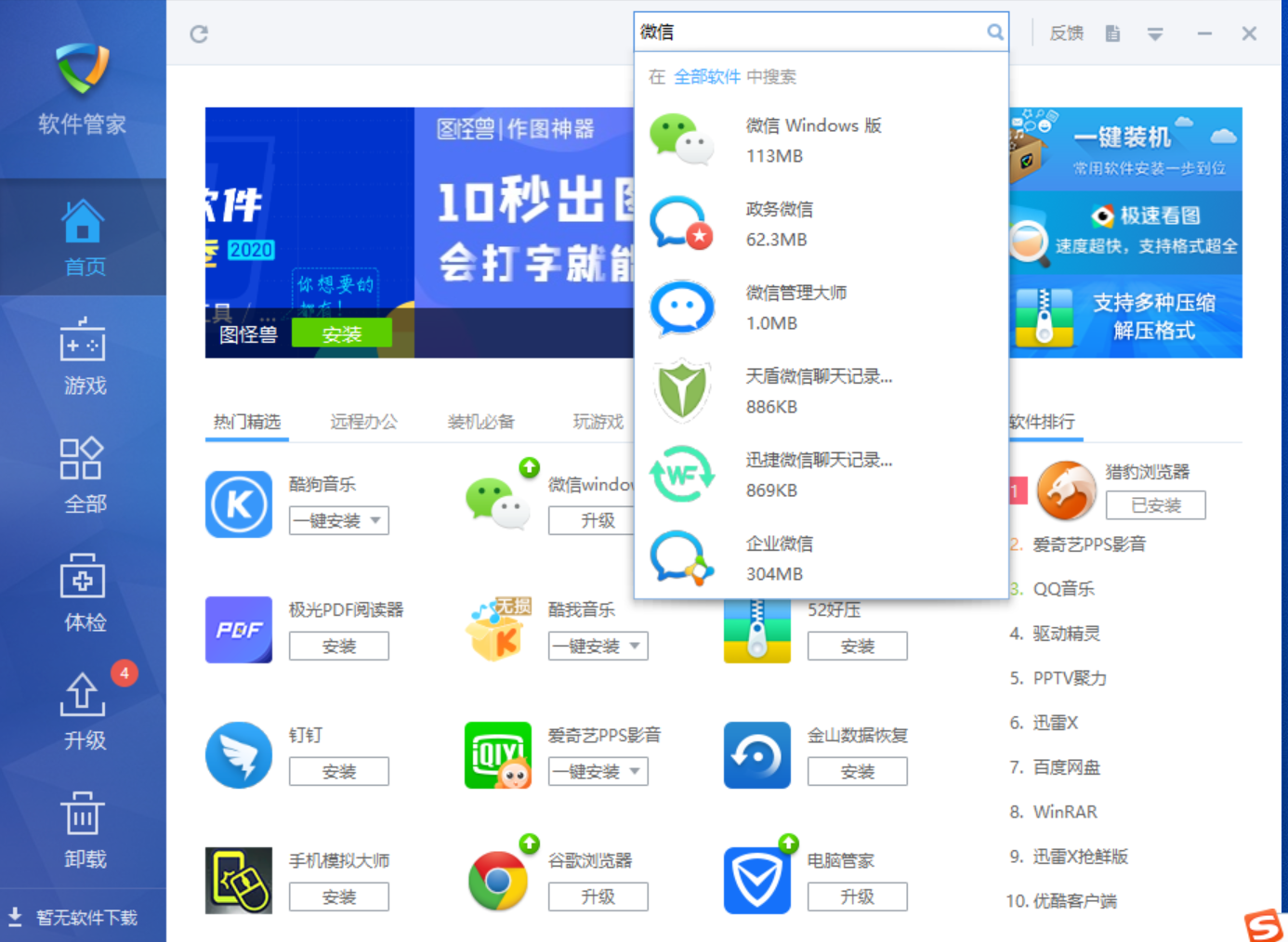The width and height of the screenshot is (1288, 942).
Task: Click 升级 button for 谷歌浏览器
Action: 598,897
